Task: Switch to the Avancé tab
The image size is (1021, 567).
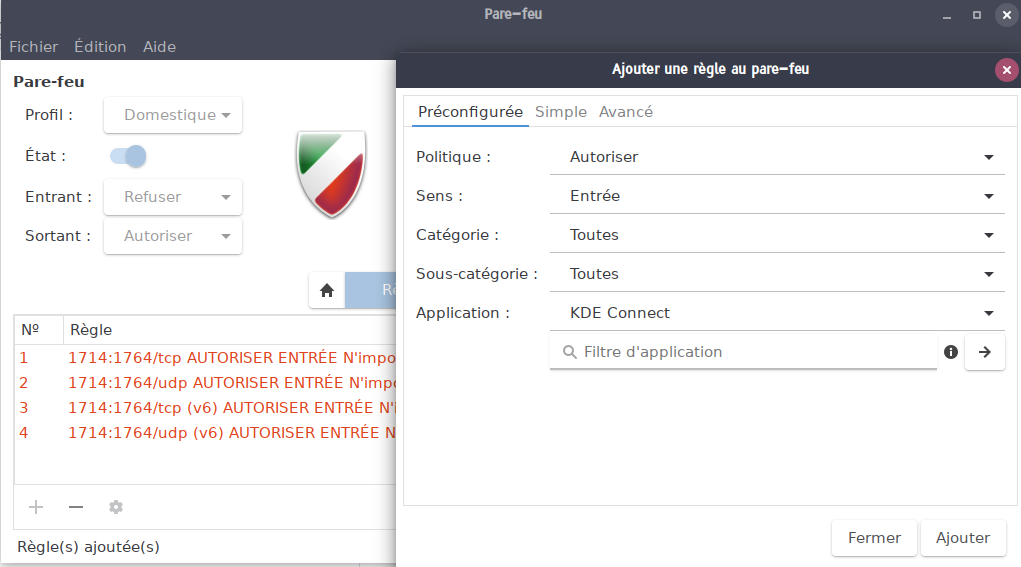Action: [626, 112]
